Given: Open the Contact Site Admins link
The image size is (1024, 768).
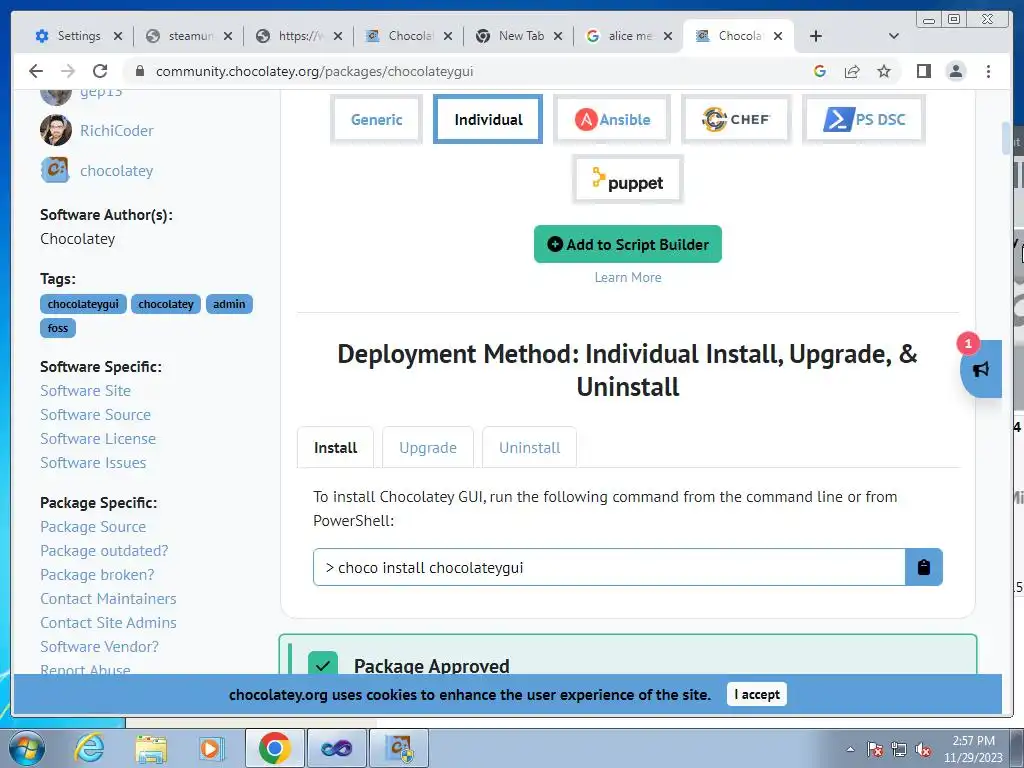Looking at the screenshot, I should [108, 623].
